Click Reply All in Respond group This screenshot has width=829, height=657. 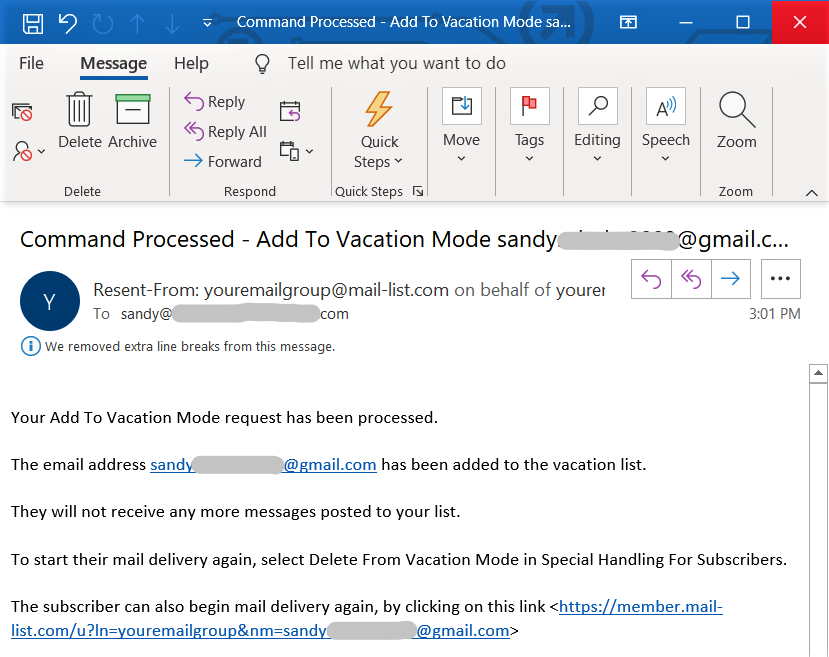coord(225,132)
